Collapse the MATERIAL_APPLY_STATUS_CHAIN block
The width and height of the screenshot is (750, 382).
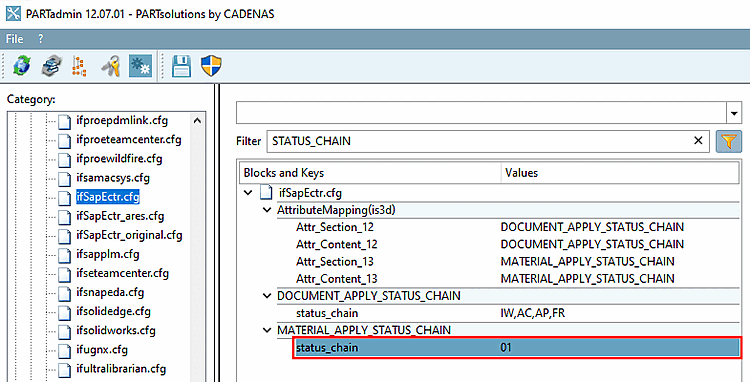point(267,330)
